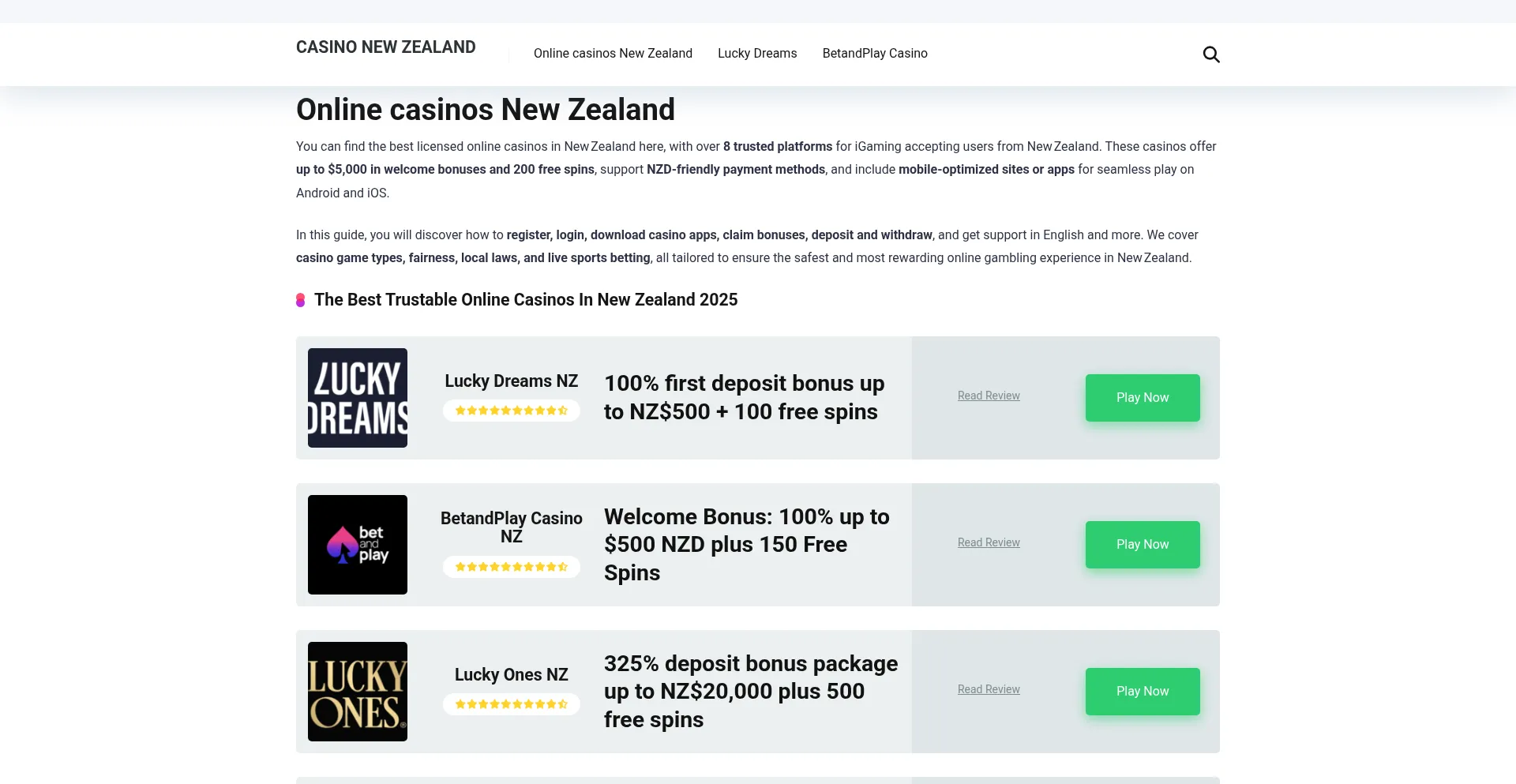
Task: Go to the Lucky Dreams menu item
Action: pyautogui.click(x=757, y=54)
